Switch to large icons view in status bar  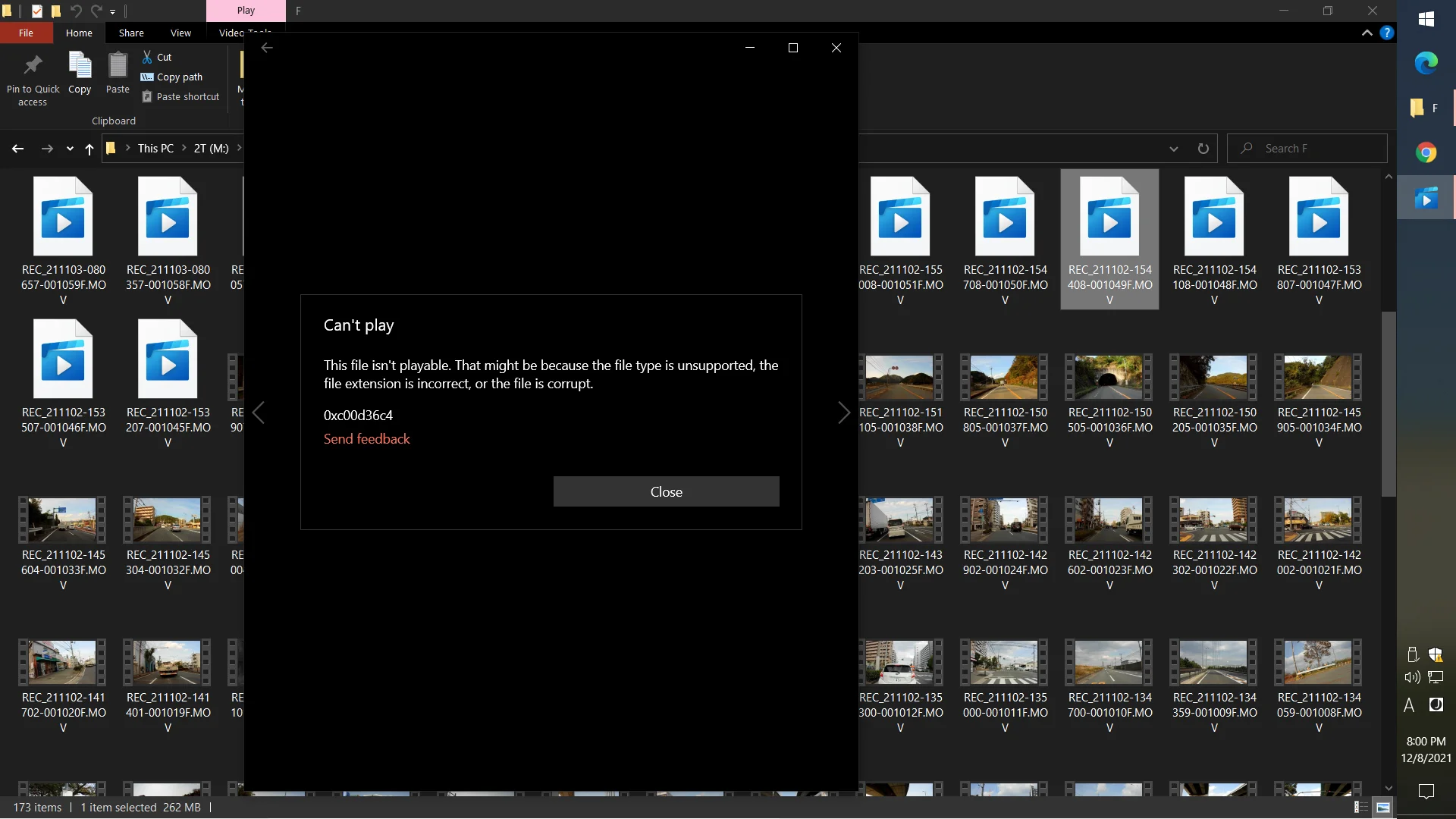(1383, 808)
